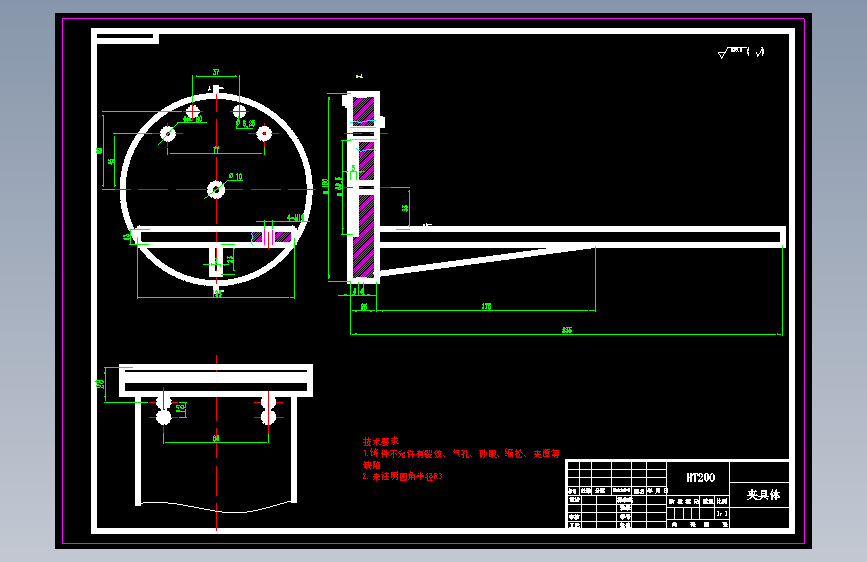Select the 4-M10 thread callout
The image size is (867, 562).
[x=296, y=217]
